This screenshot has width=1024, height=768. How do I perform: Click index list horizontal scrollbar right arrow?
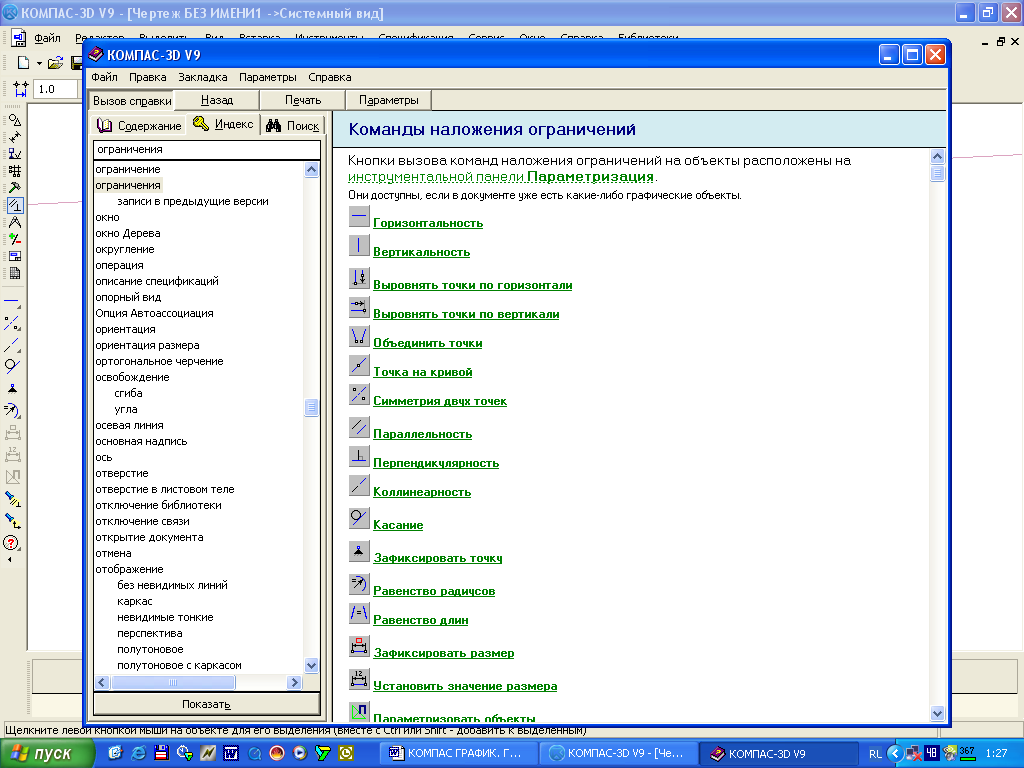(294, 682)
